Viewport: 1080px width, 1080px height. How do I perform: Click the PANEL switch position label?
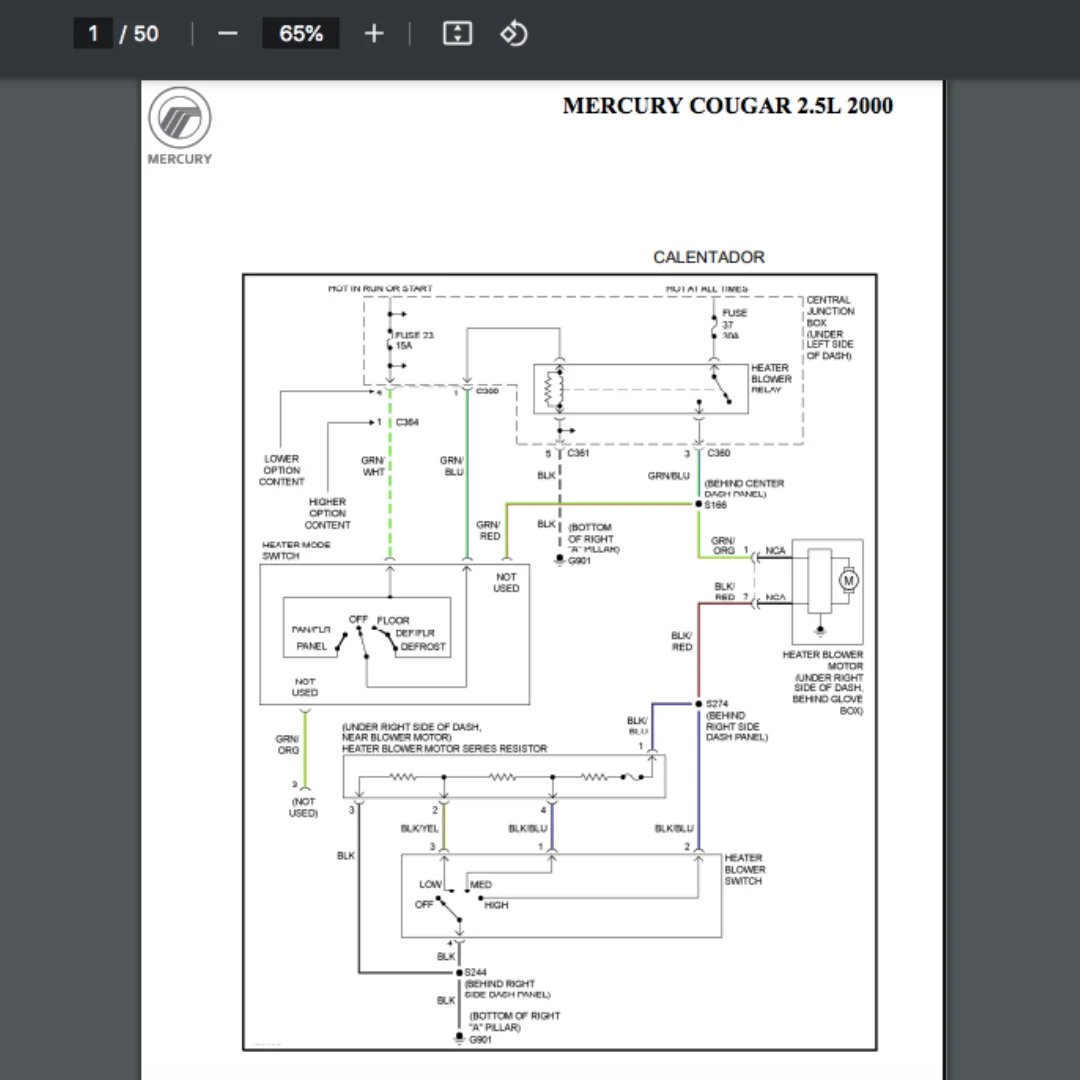pyautogui.click(x=311, y=646)
